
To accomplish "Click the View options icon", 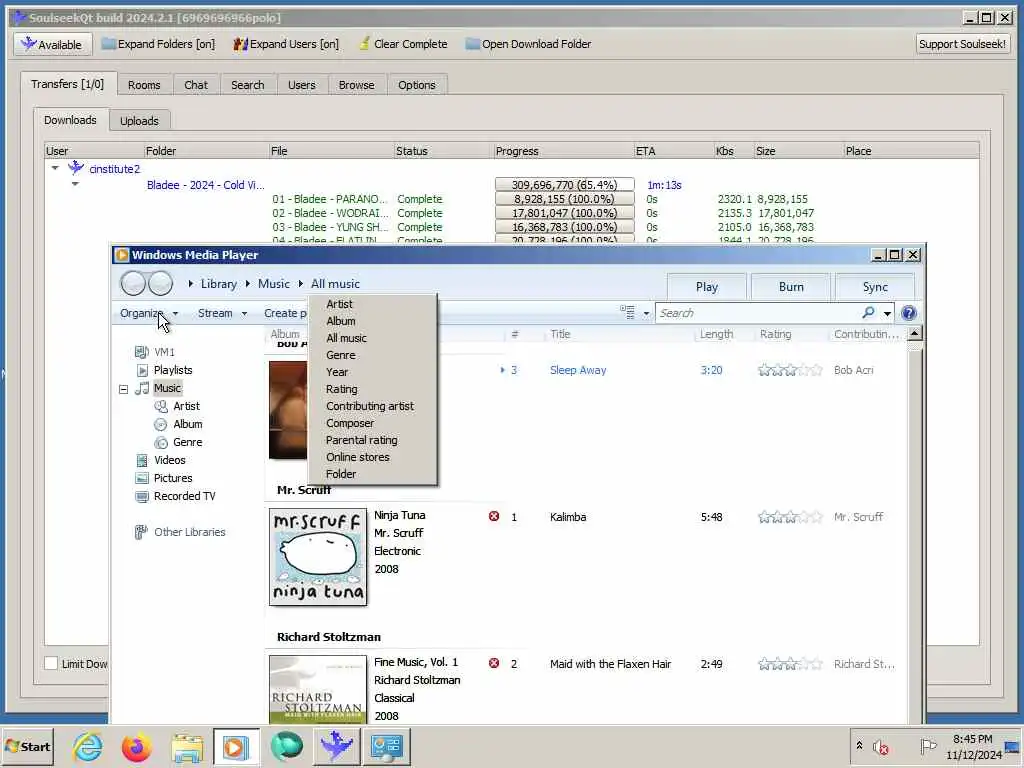I will (x=628, y=313).
